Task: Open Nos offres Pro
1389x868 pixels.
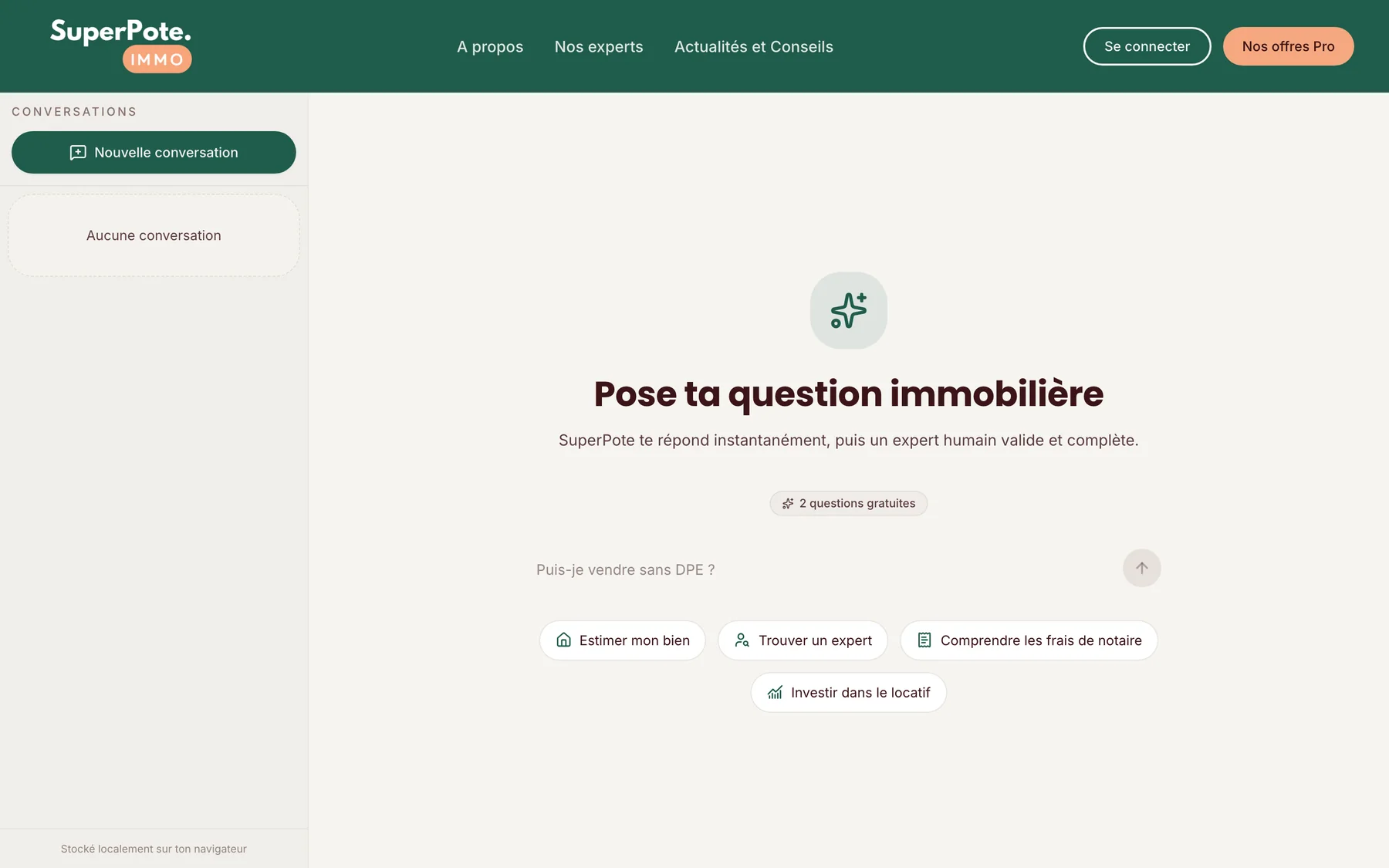Action: pos(1288,46)
